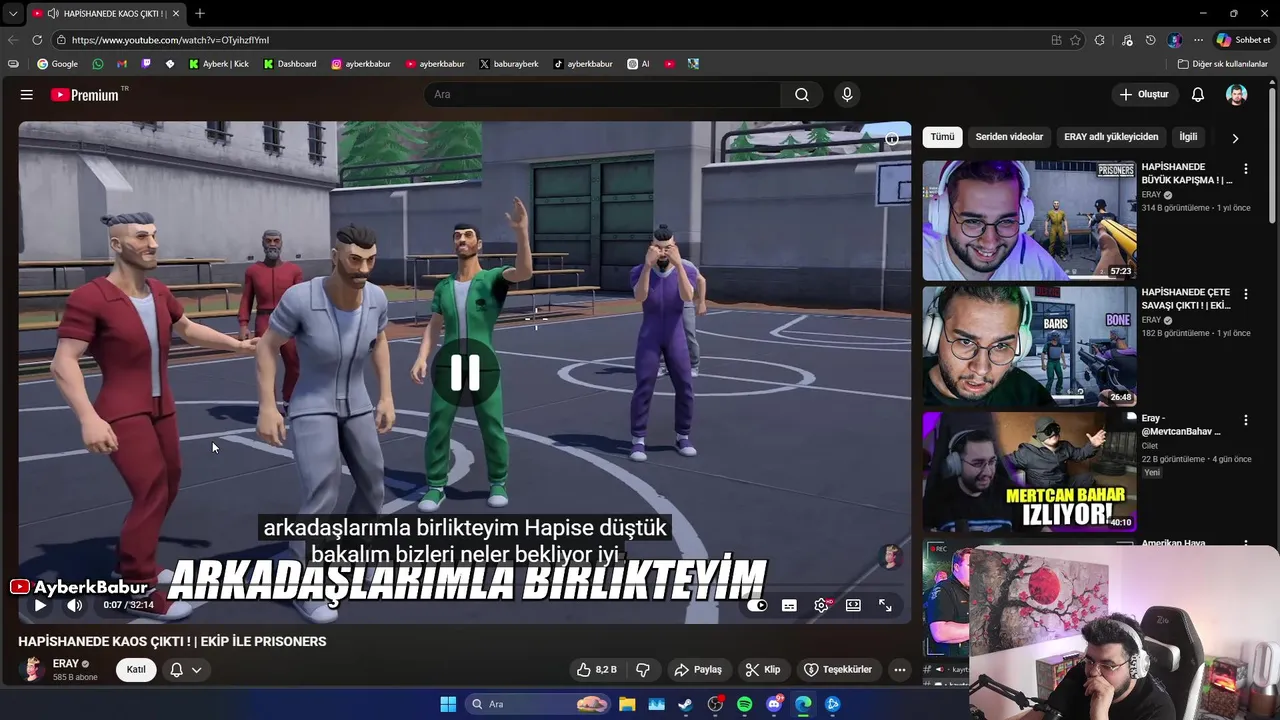Screen dimensions: 1280x720
Task: Like the video with 8,2 B likes
Action: [597, 670]
